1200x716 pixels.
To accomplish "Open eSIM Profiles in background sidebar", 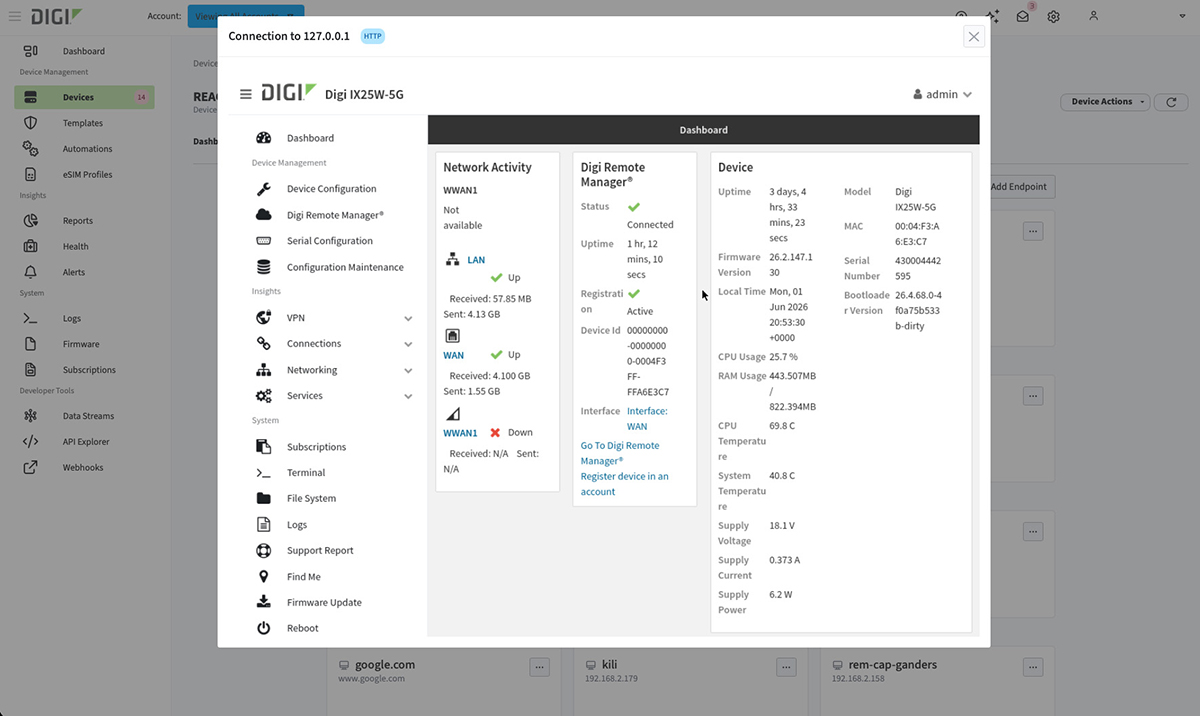I will pyautogui.click(x=87, y=175).
